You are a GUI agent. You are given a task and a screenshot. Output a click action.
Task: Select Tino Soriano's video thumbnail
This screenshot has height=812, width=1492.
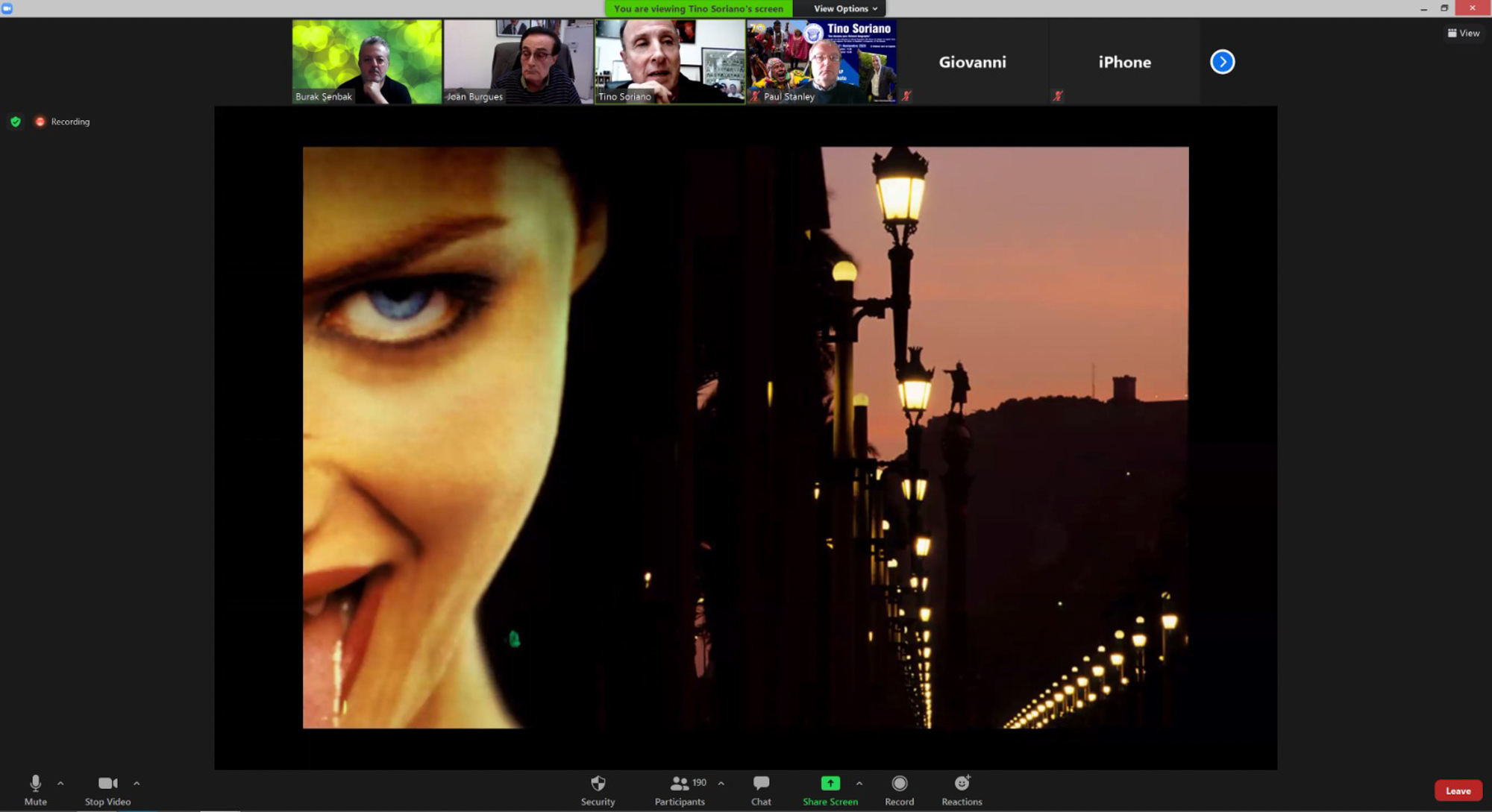669,62
